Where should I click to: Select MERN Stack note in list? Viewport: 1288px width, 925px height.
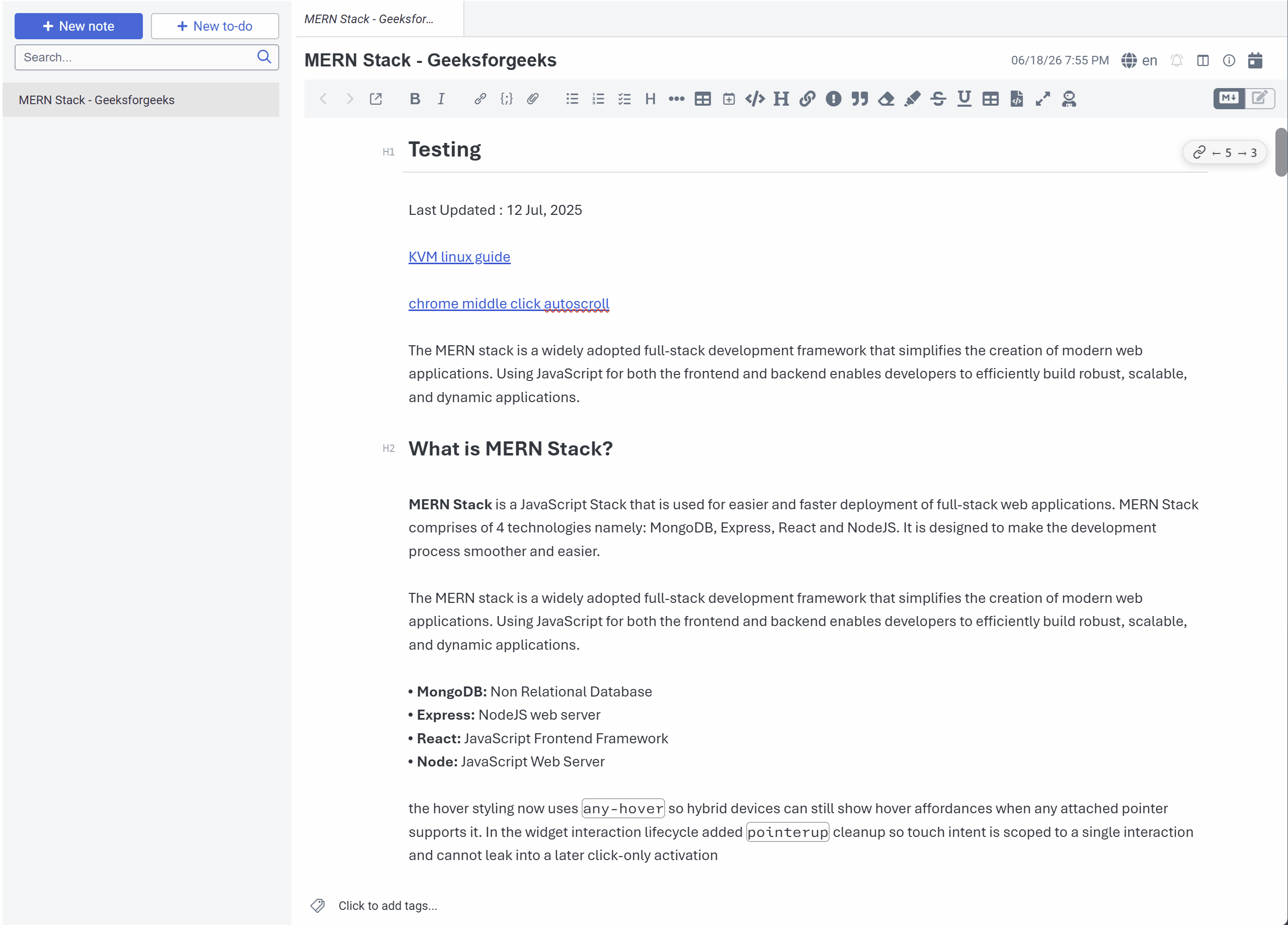point(141,100)
